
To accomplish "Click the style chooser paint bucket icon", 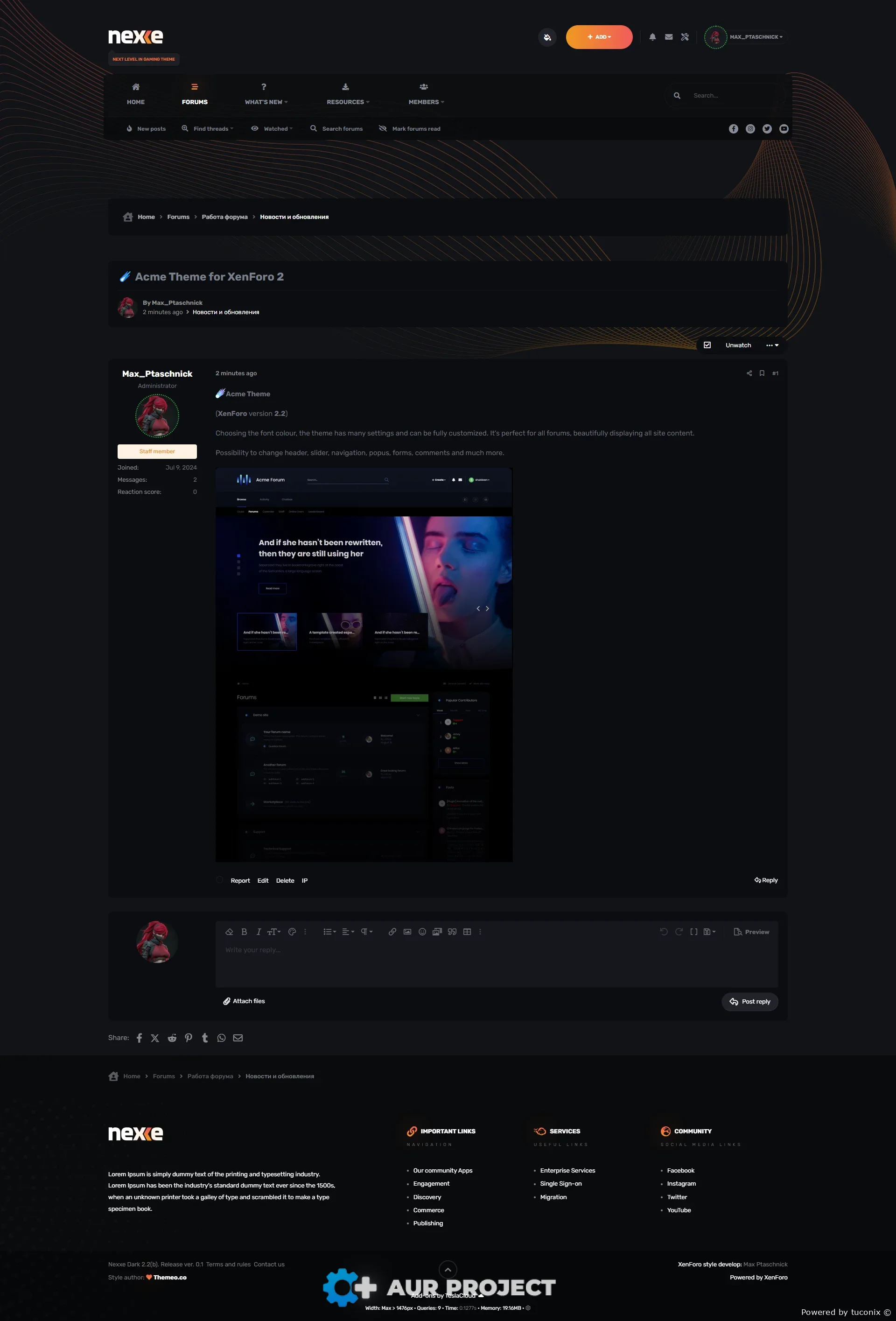I will [x=547, y=37].
